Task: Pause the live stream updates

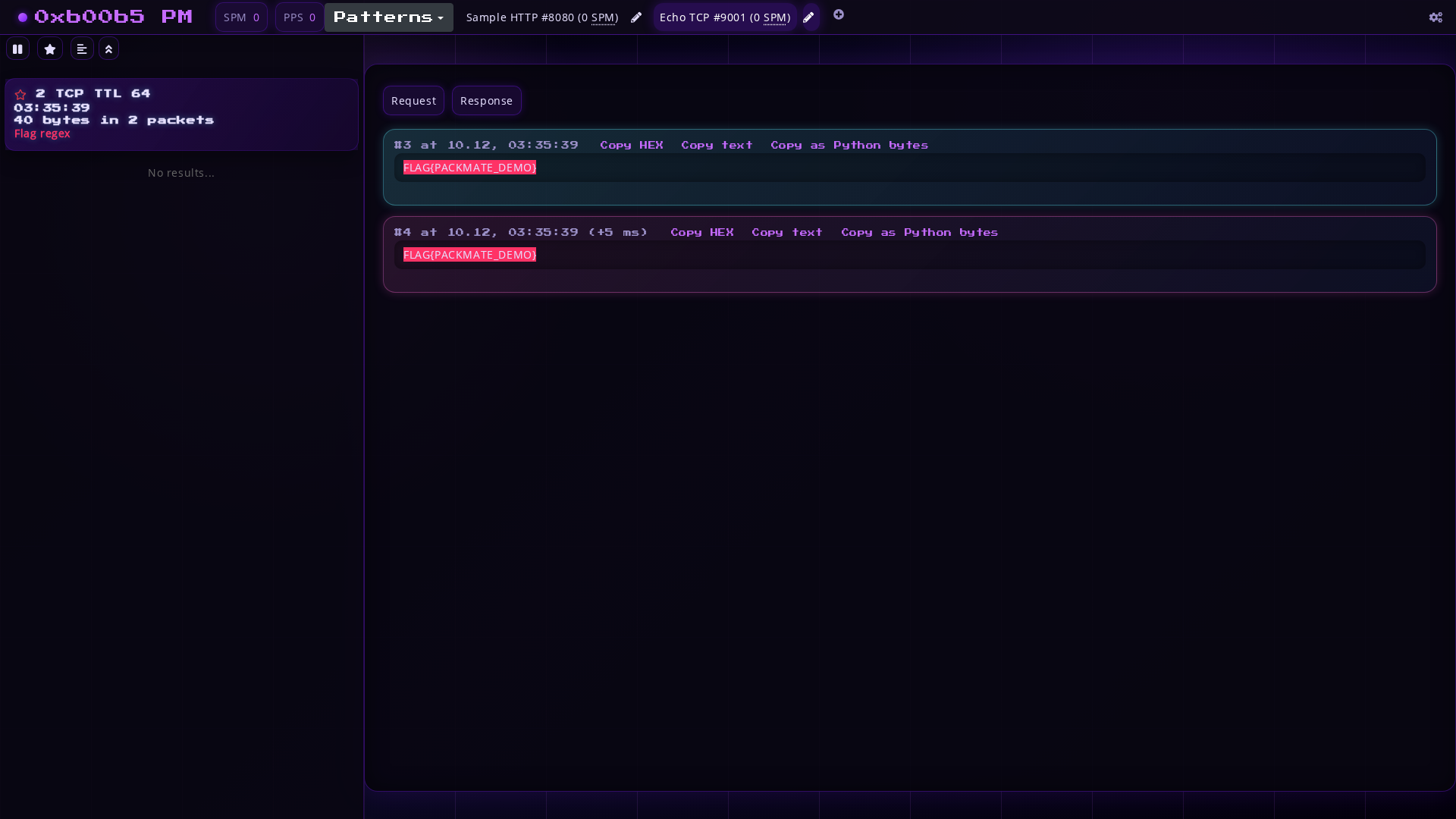Action: point(17,49)
